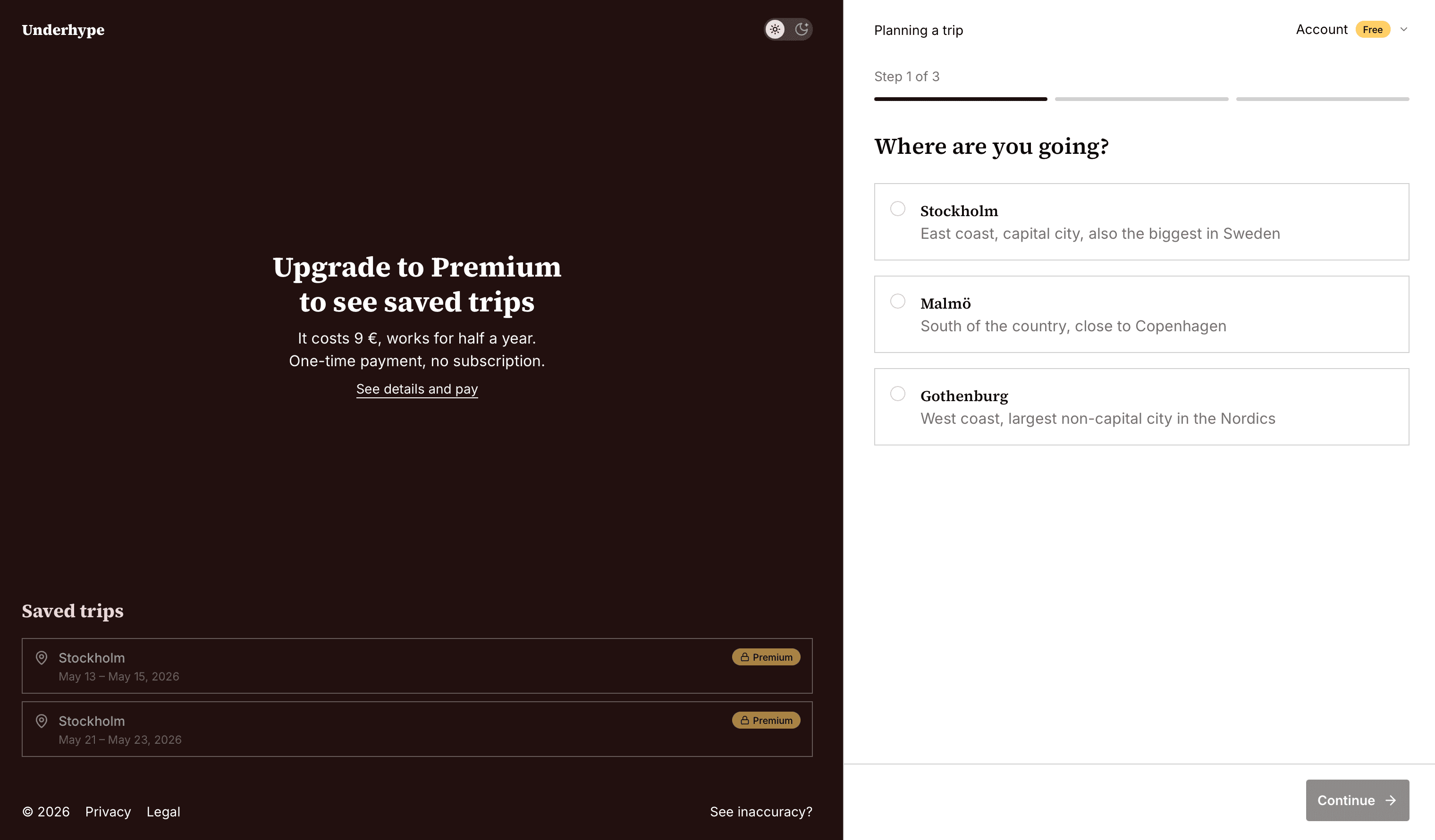1435x840 pixels.
Task: Click location pin of May 13 trip
Action: [x=42, y=658]
